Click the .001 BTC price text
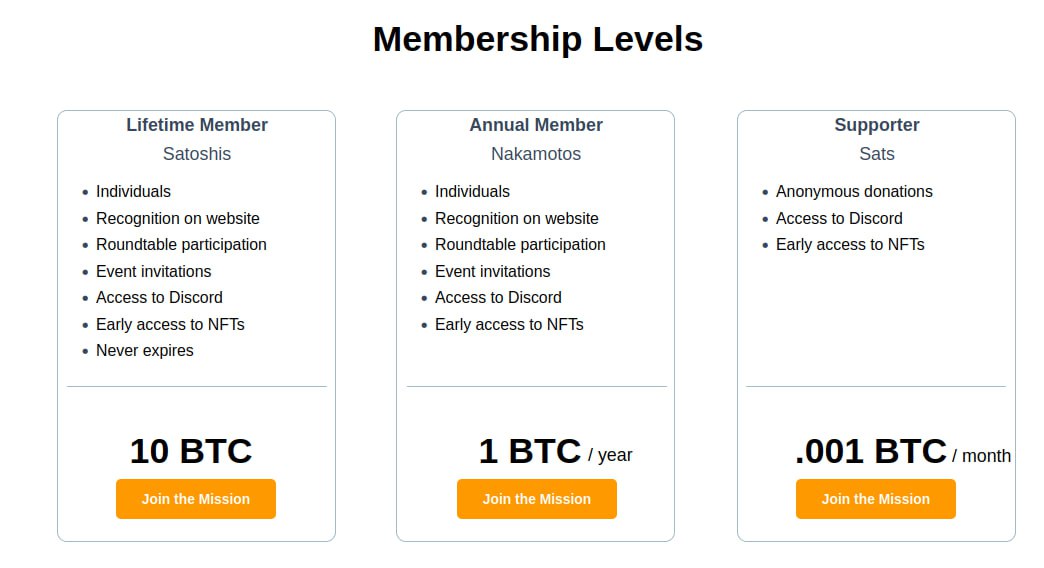Viewport: 1044px width, 568px height. (x=871, y=451)
